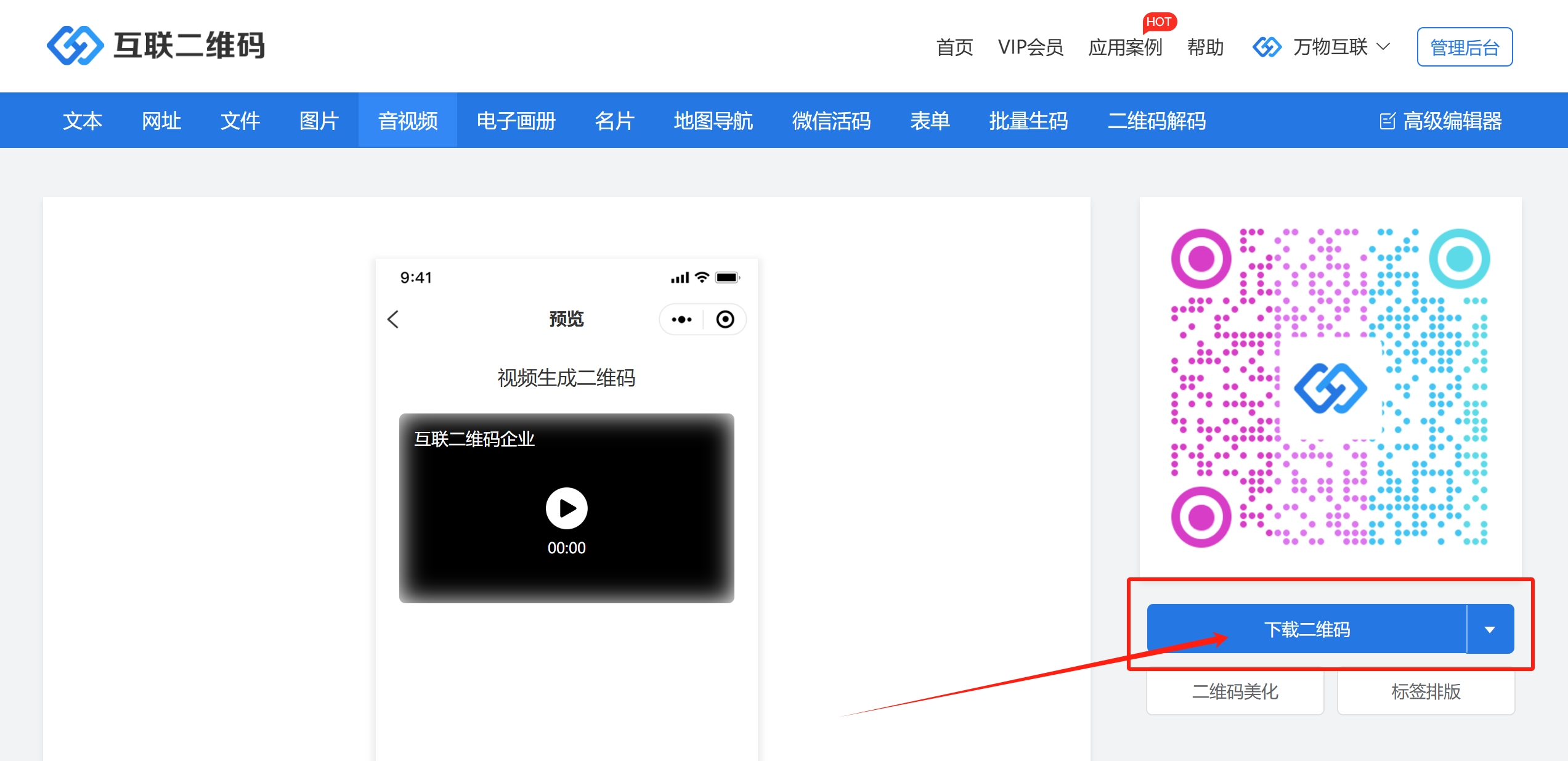The image size is (1568, 761).
Task: Click the 00:00 video time label
Action: (x=567, y=548)
